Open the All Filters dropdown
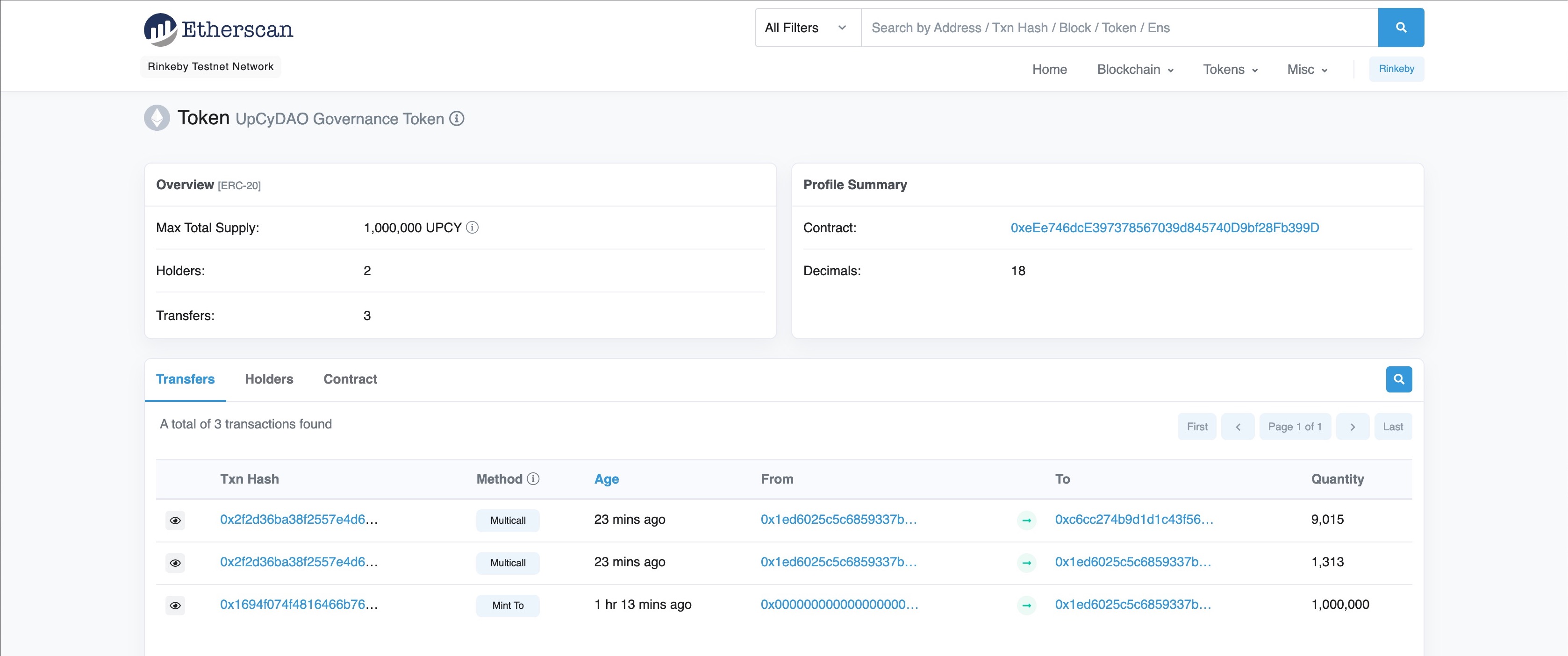The image size is (1568, 656). pyautogui.click(x=807, y=28)
